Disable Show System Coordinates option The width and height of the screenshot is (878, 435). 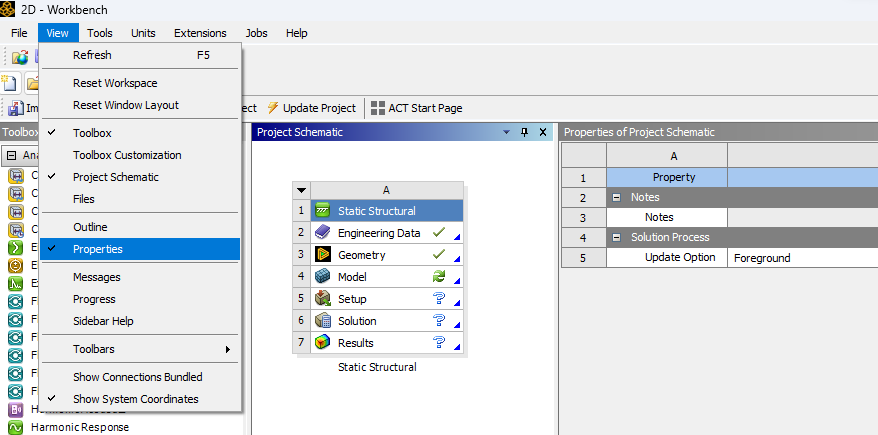[x=135, y=399]
